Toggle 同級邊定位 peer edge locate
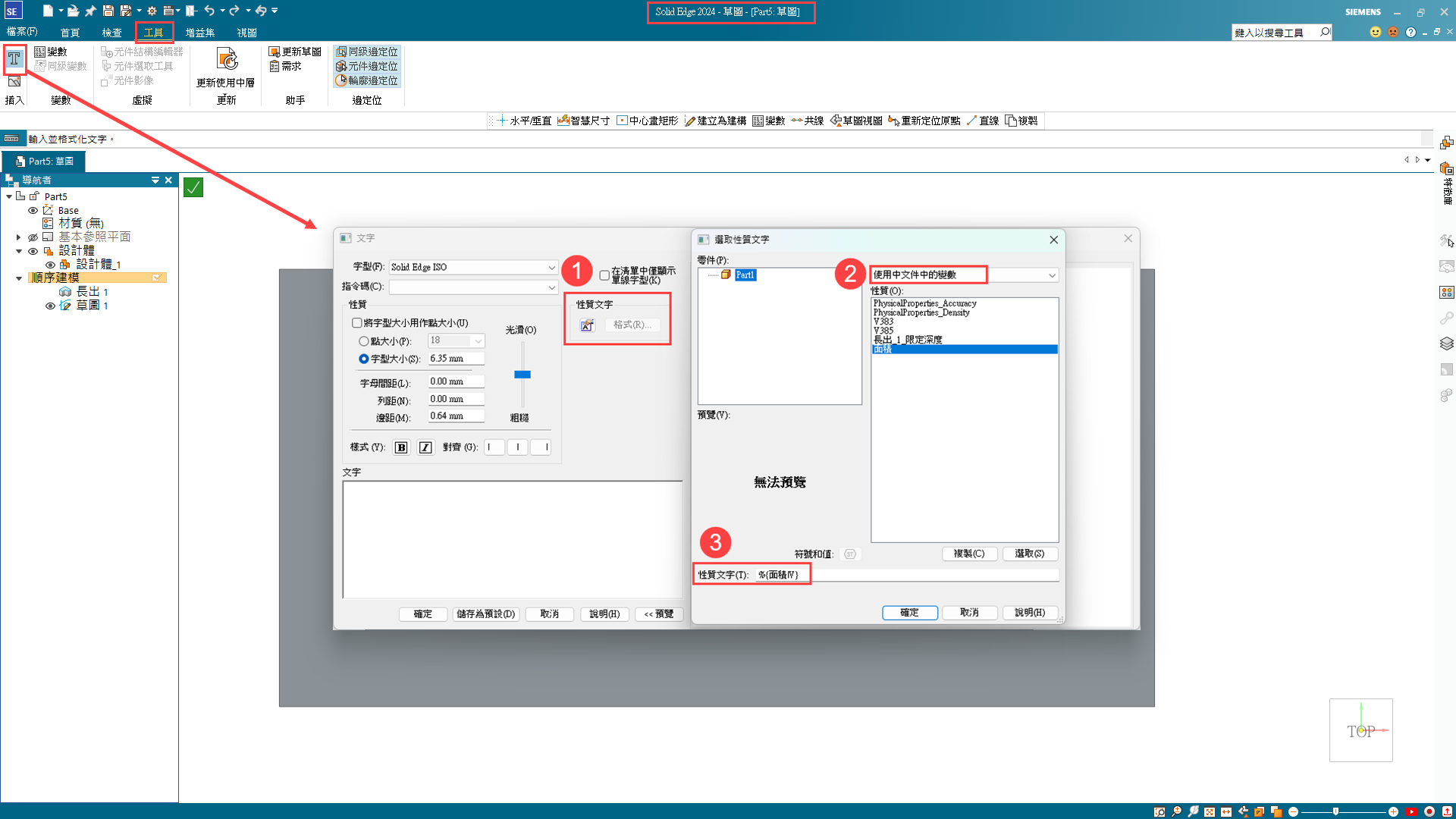Viewport: 1456px width, 819px height. [x=367, y=52]
